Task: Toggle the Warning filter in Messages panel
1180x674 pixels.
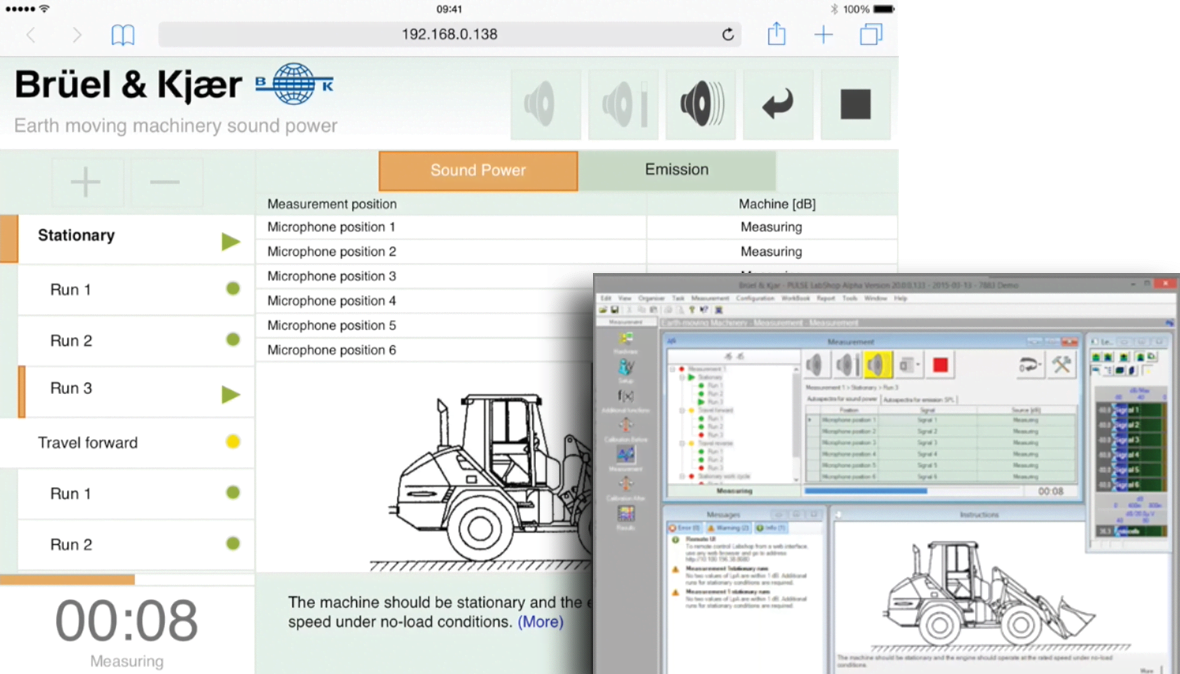Action: (x=727, y=527)
